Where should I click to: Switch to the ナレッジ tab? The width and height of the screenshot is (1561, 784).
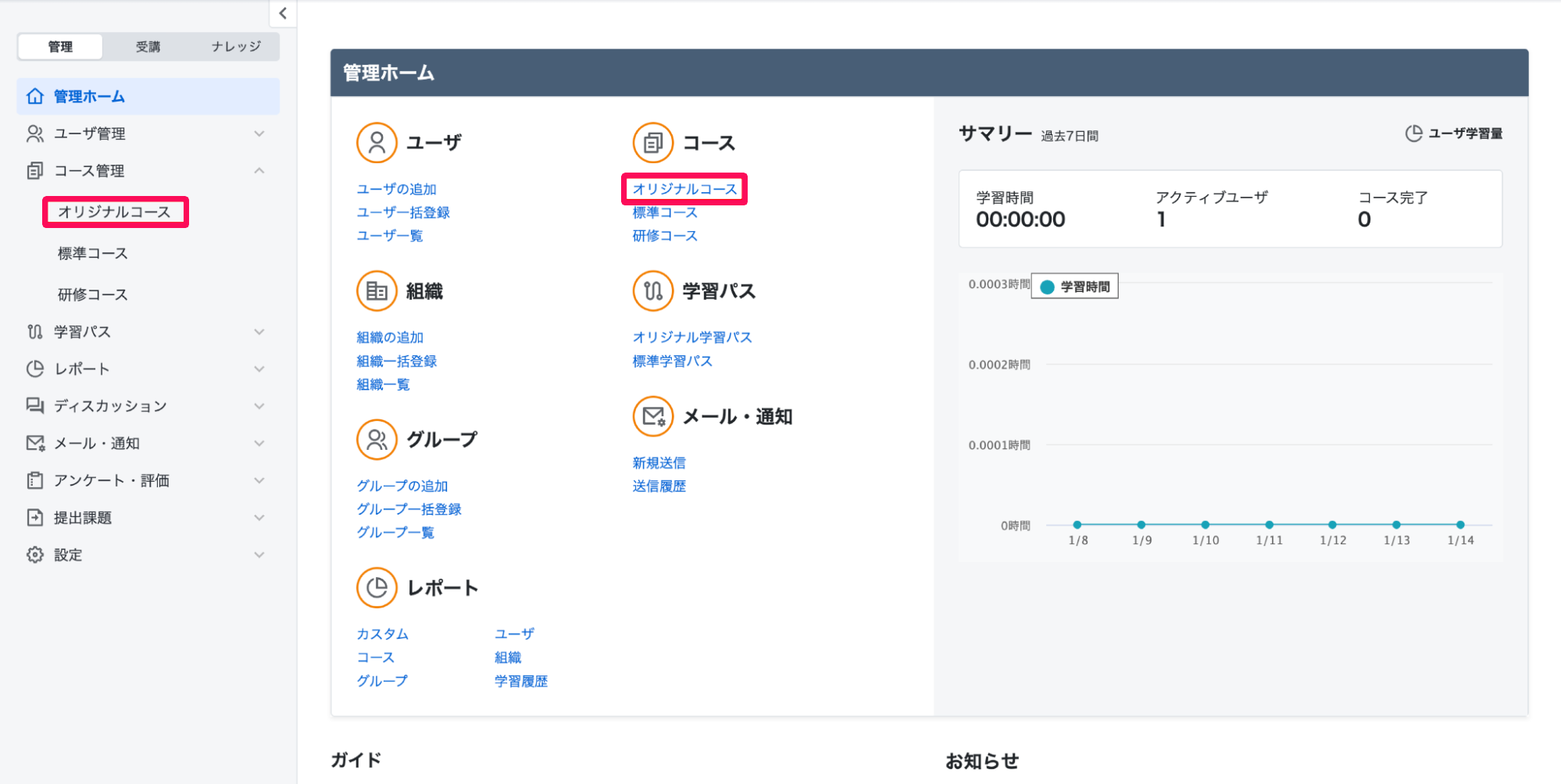pyautogui.click(x=235, y=47)
